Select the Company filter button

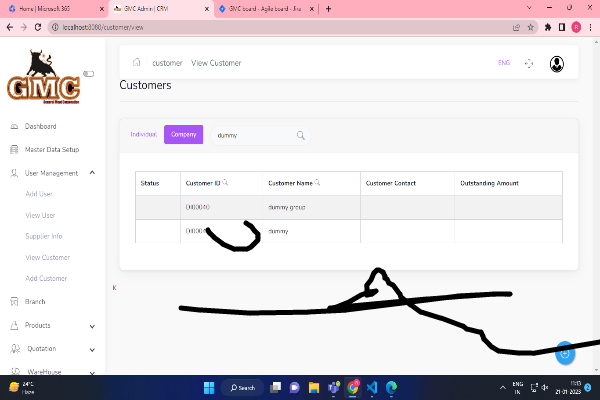(x=183, y=134)
